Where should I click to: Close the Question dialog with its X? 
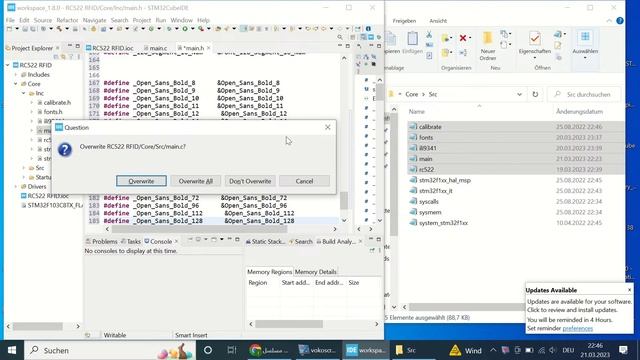[327, 127]
